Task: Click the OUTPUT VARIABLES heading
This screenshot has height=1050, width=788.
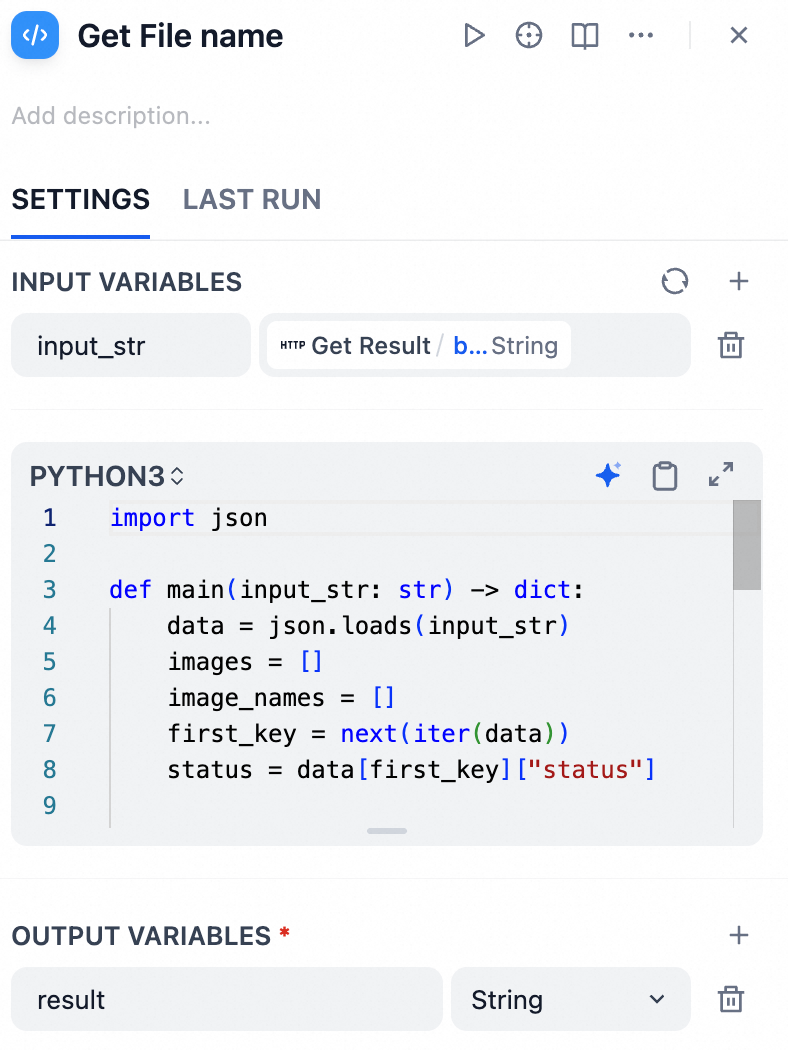Action: point(141,935)
